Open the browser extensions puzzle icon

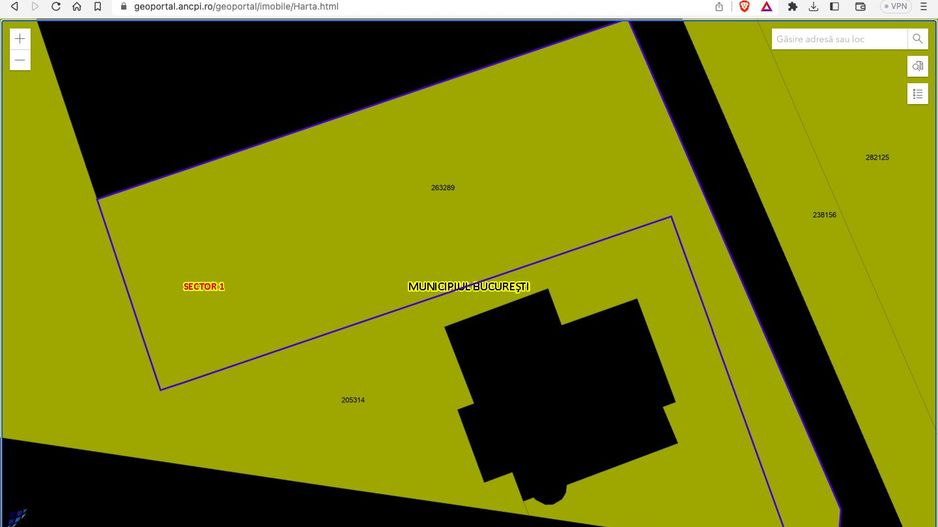tap(793, 6)
